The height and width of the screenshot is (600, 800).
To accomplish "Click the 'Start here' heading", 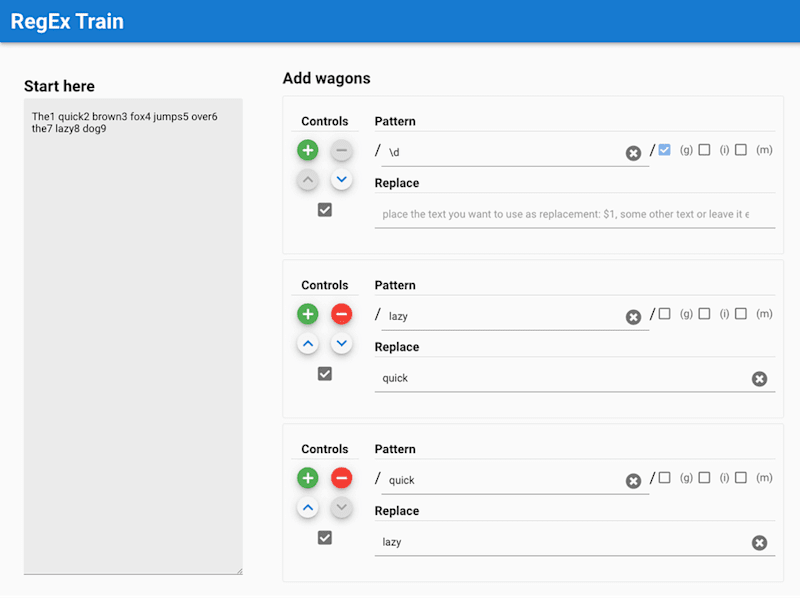I will click(x=59, y=86).
